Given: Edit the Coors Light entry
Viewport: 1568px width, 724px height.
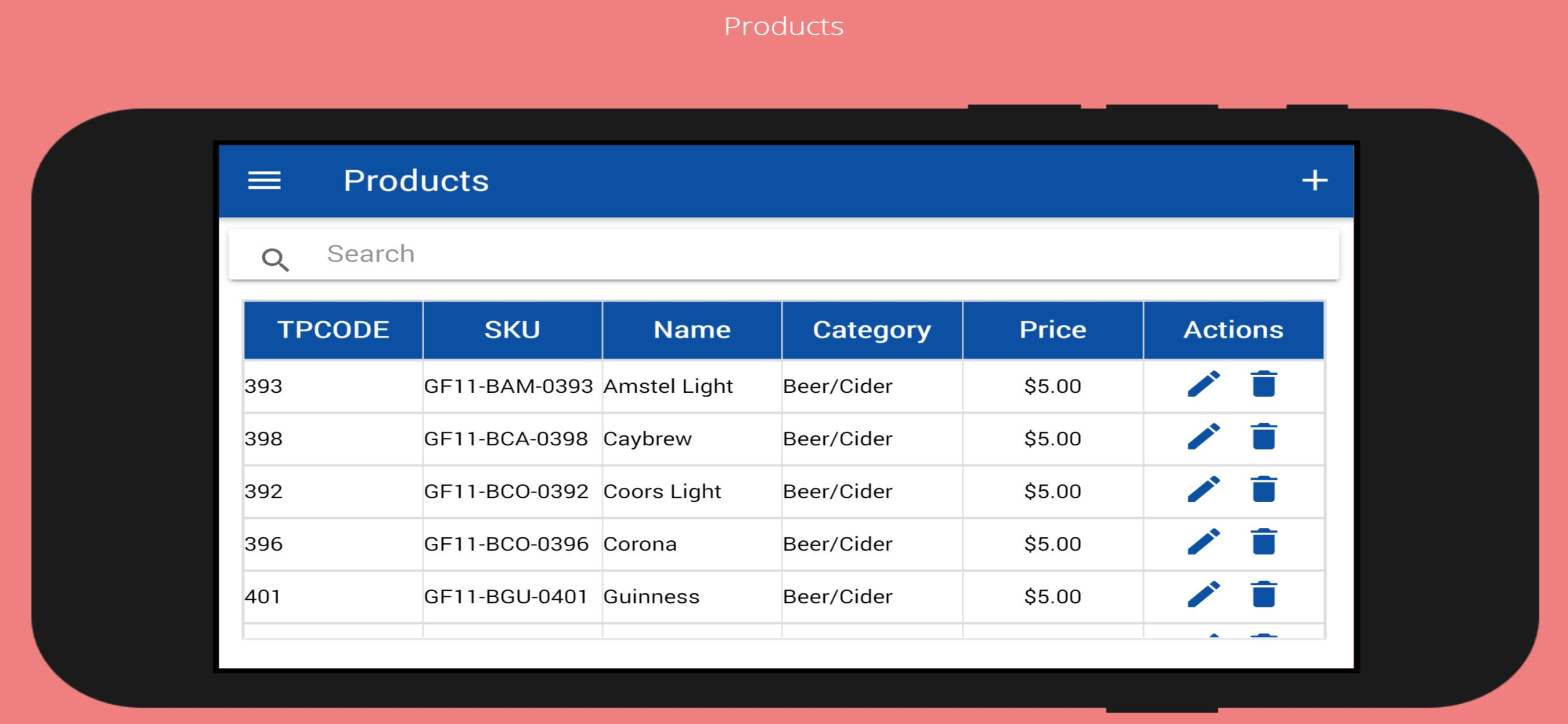Looking at the screenshot, I should (1203, 490).
